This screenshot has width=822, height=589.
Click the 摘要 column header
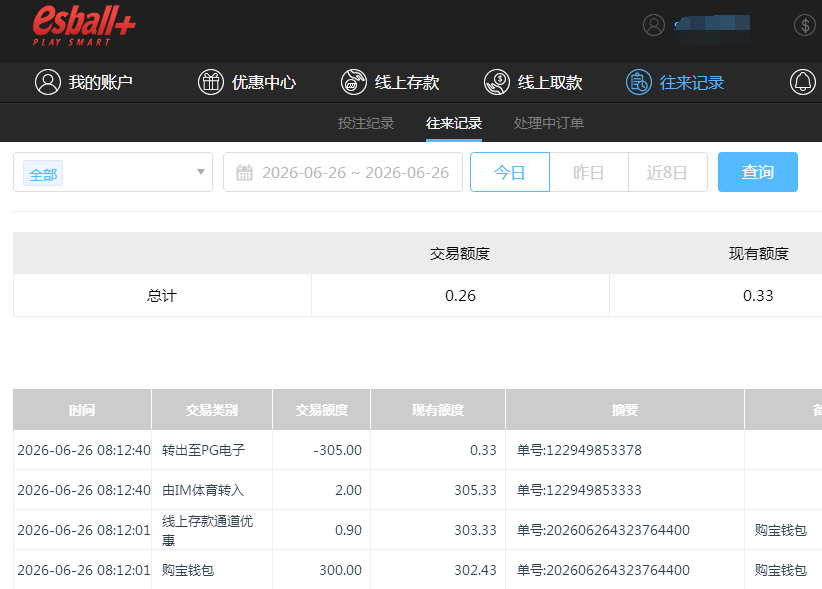click(625, 410)
